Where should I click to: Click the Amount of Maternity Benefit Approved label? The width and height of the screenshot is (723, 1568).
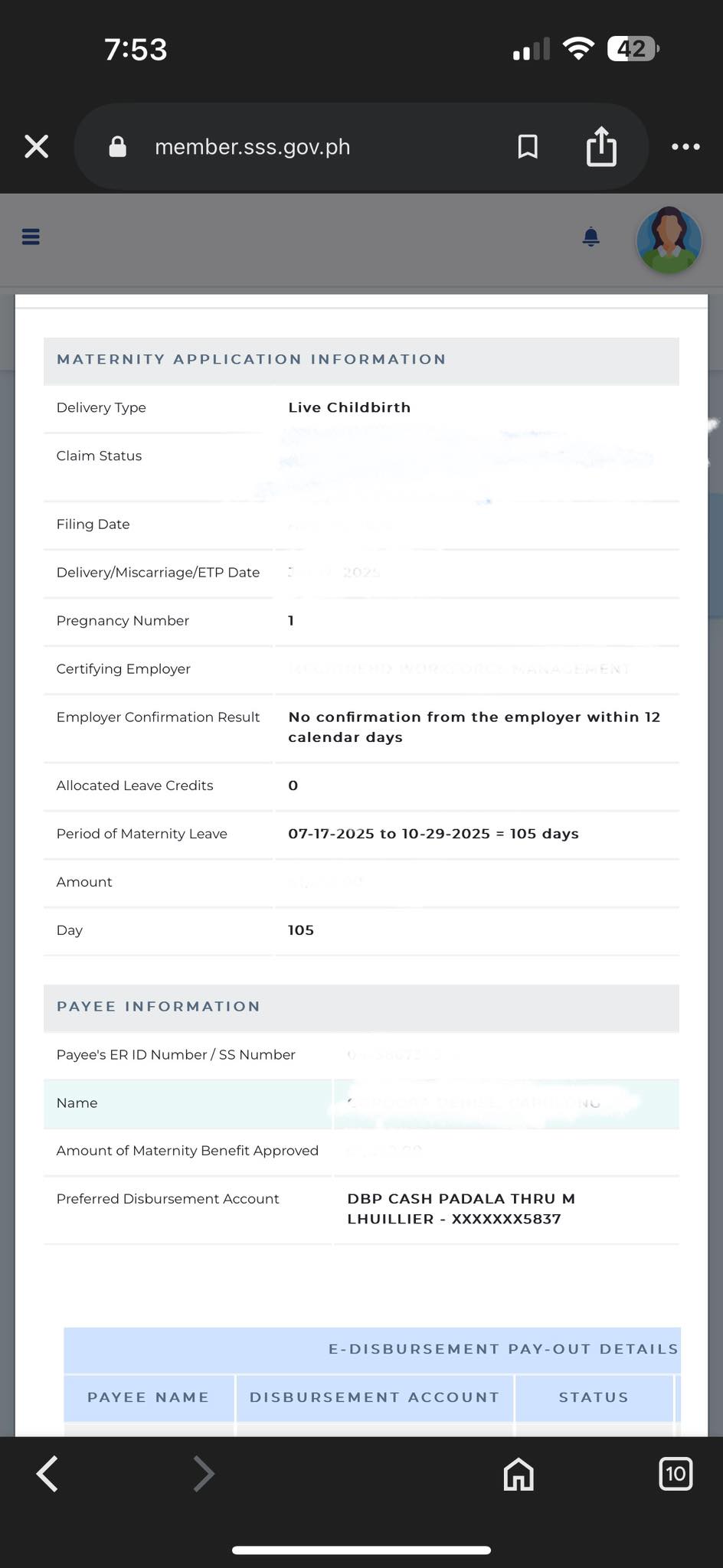pos(188,1150)
